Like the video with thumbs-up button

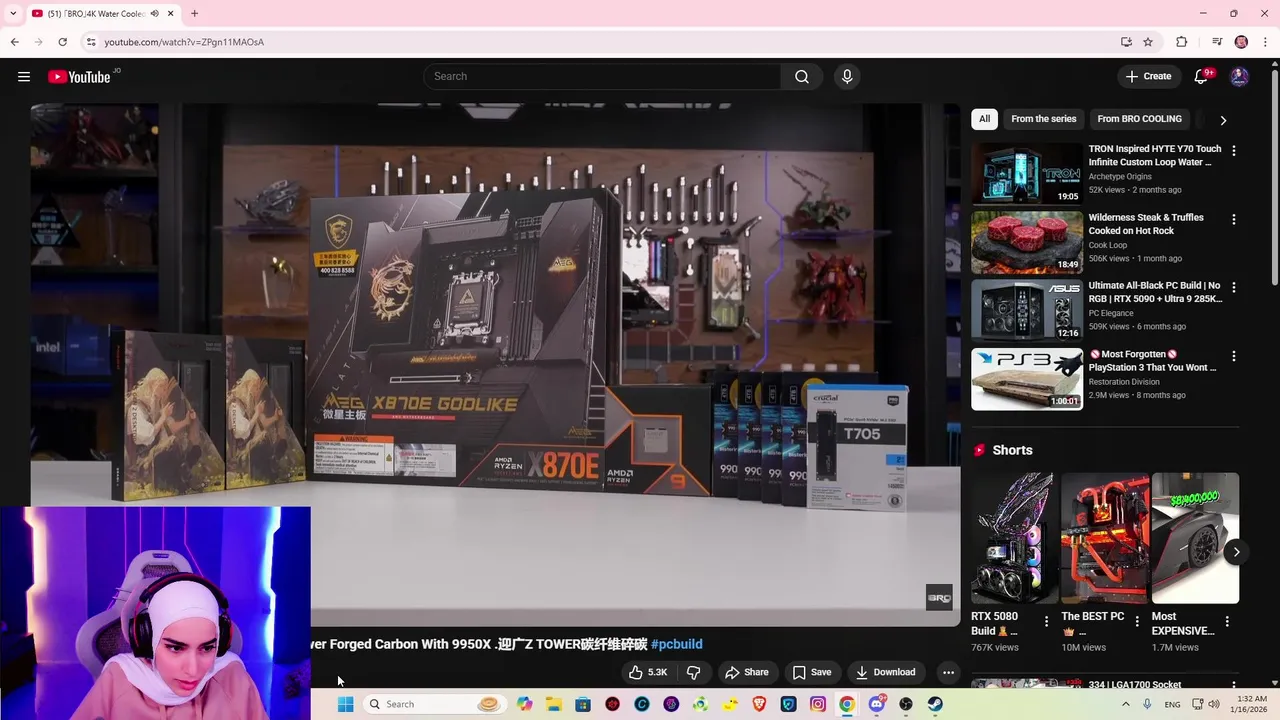648,672
